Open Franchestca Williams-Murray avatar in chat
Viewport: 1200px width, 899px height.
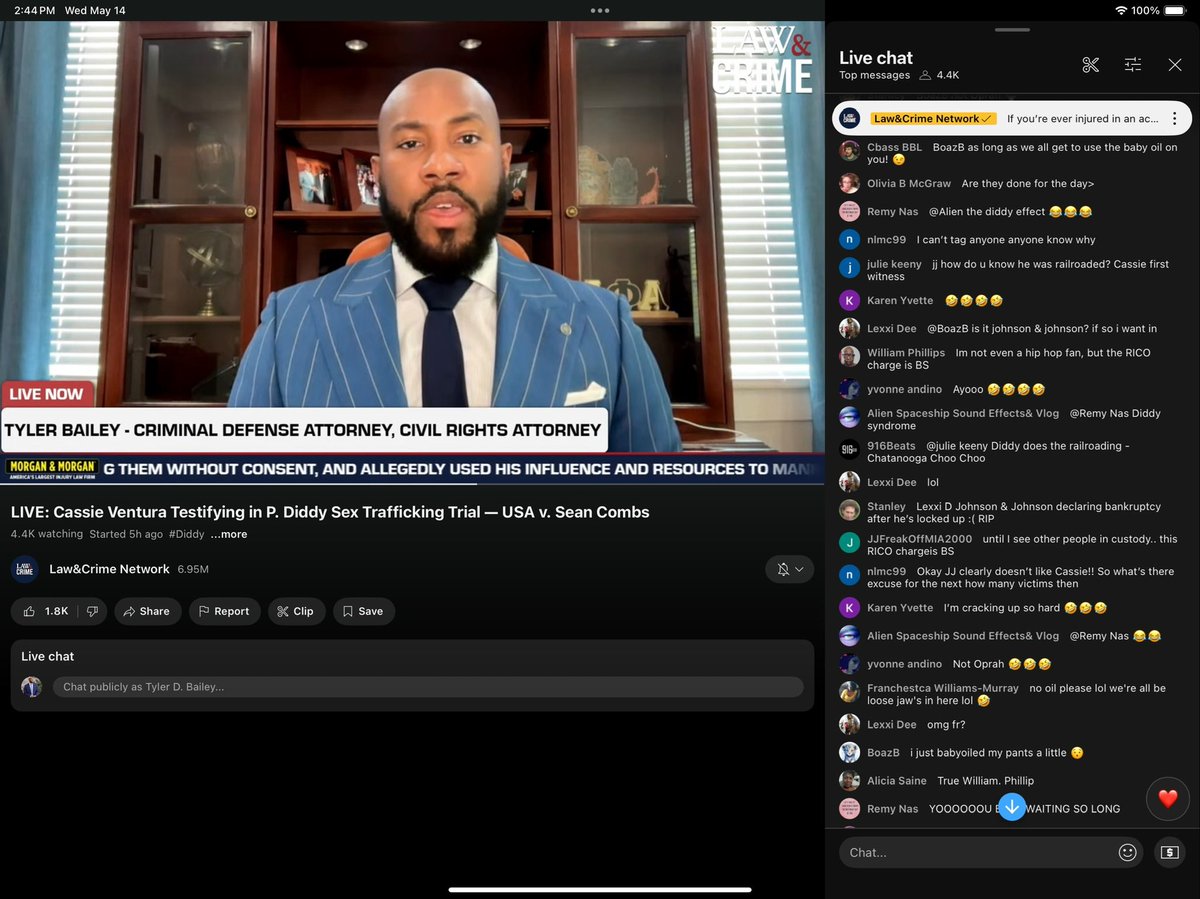click(849, 691)
